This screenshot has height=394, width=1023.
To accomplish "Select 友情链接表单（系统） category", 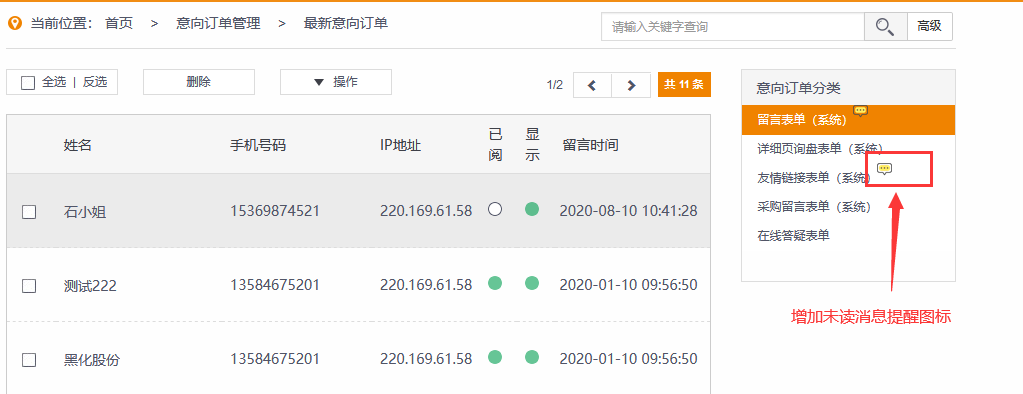I will [x=814, y=177].
